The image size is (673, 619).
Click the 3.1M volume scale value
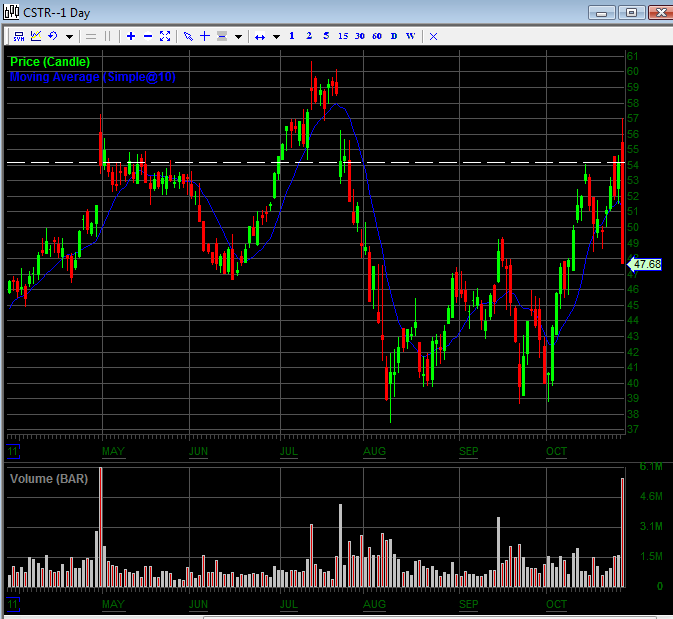pyautogui.click(x=651, y=526)
